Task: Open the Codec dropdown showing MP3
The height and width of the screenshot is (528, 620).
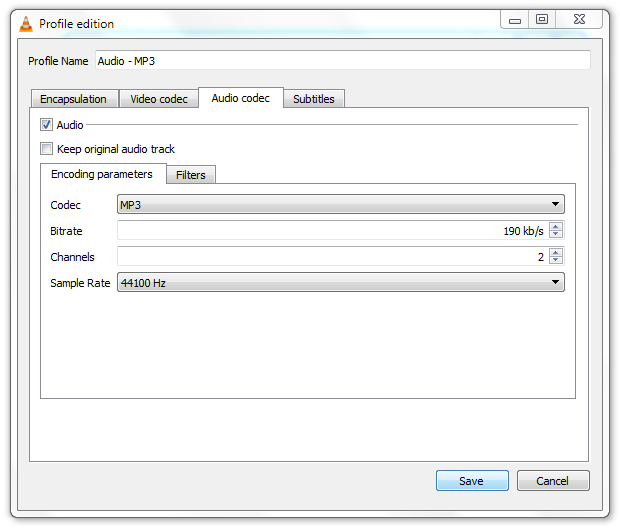Action: [x=340, y=204]
